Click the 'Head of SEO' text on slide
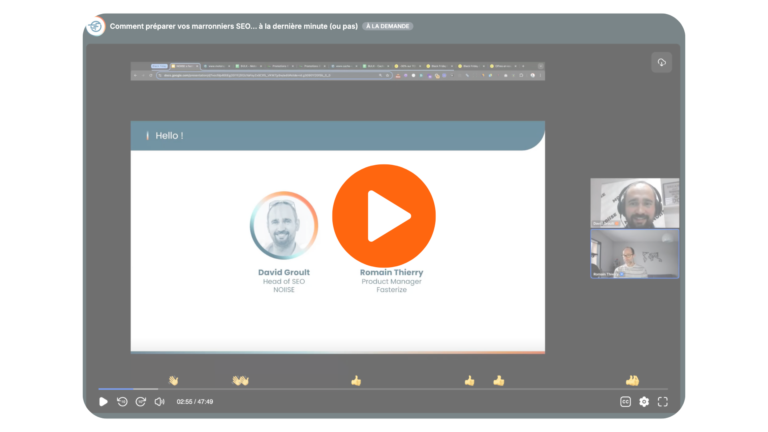The height and width of the screenshot is (432, 768). tap(284, 282)
